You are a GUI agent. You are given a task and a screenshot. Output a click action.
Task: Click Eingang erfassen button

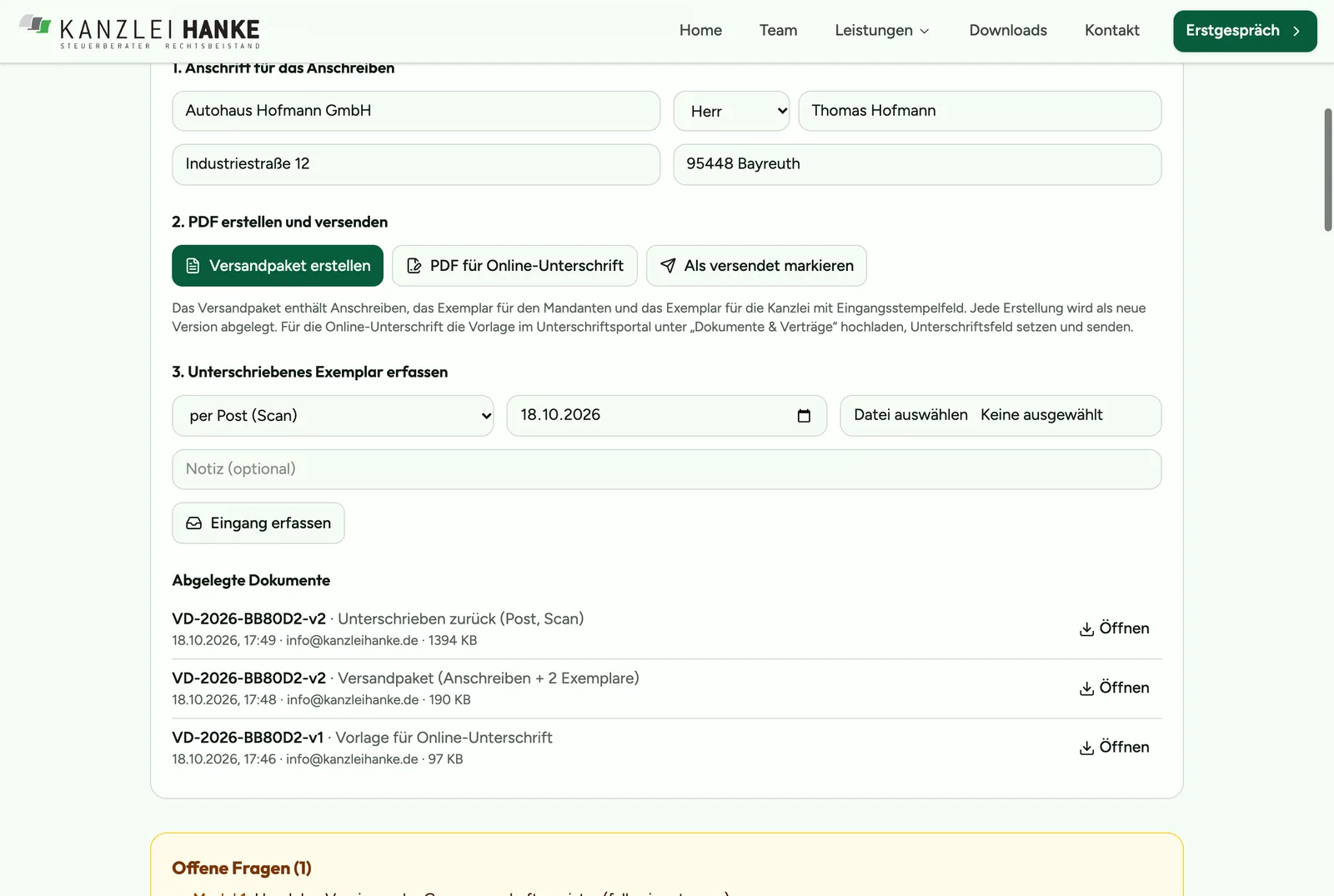point(258,523)
